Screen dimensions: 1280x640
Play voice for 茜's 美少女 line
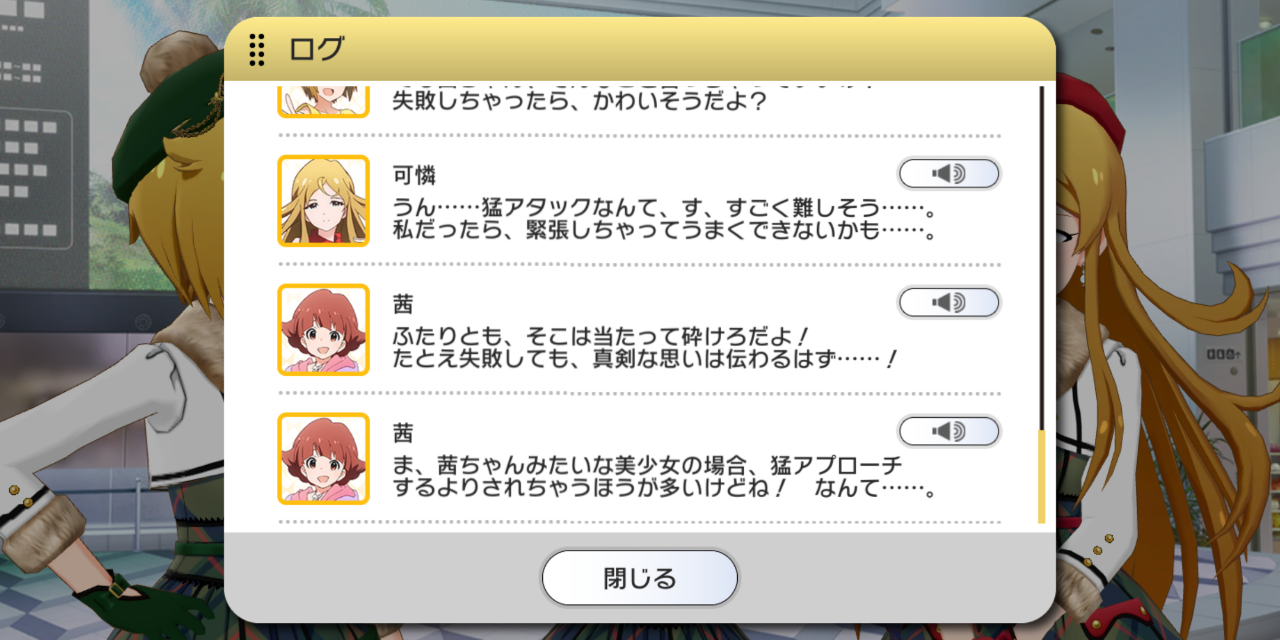pyautogui.click(x=949, y=432)
